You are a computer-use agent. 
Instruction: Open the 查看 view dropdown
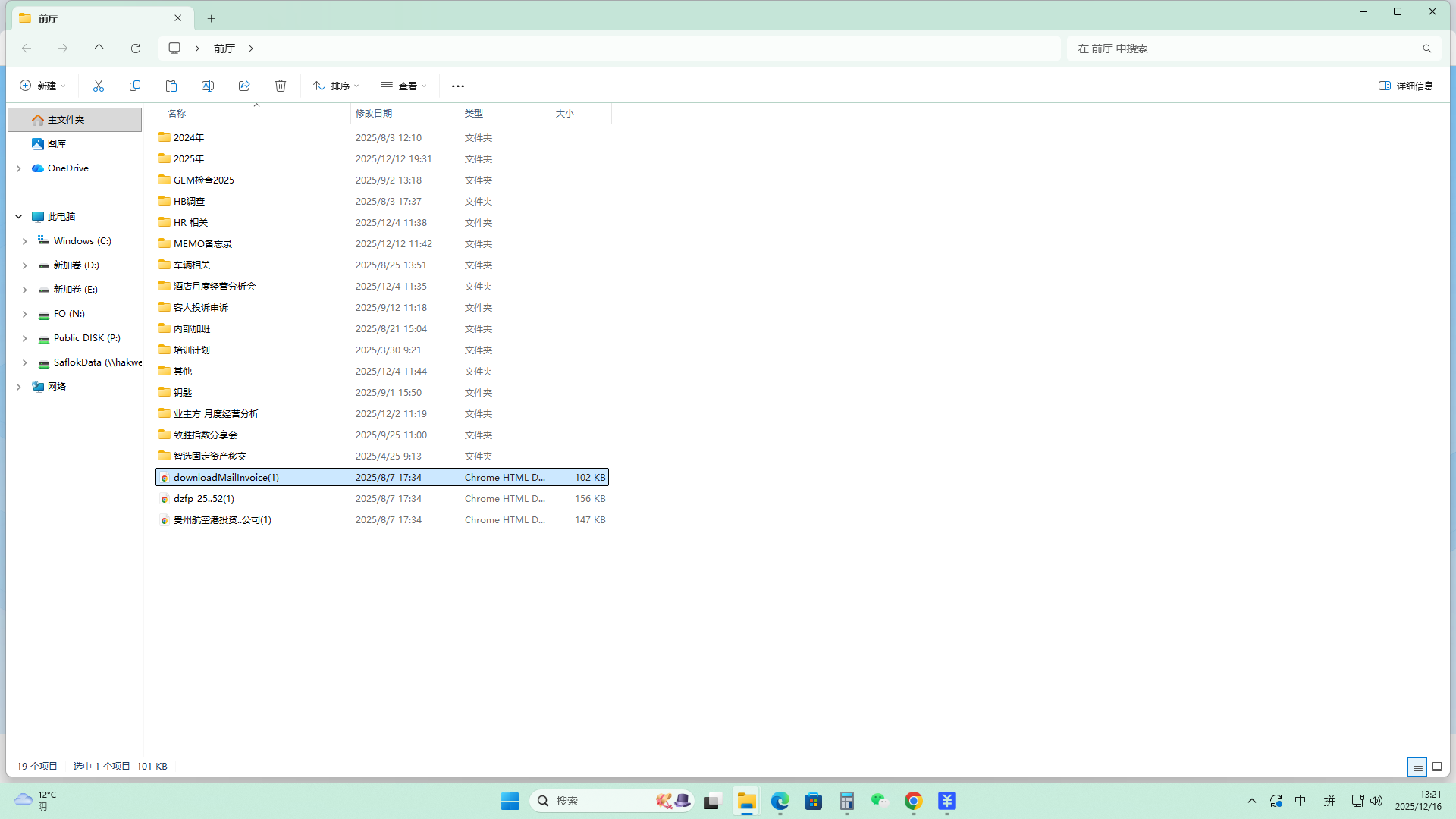[403, 86]
